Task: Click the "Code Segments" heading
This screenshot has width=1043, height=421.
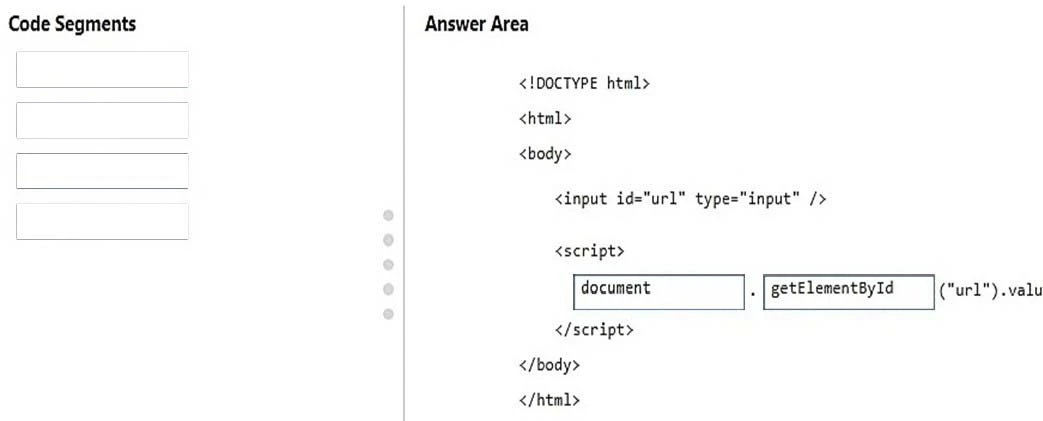Action: [x=73, y=24]
